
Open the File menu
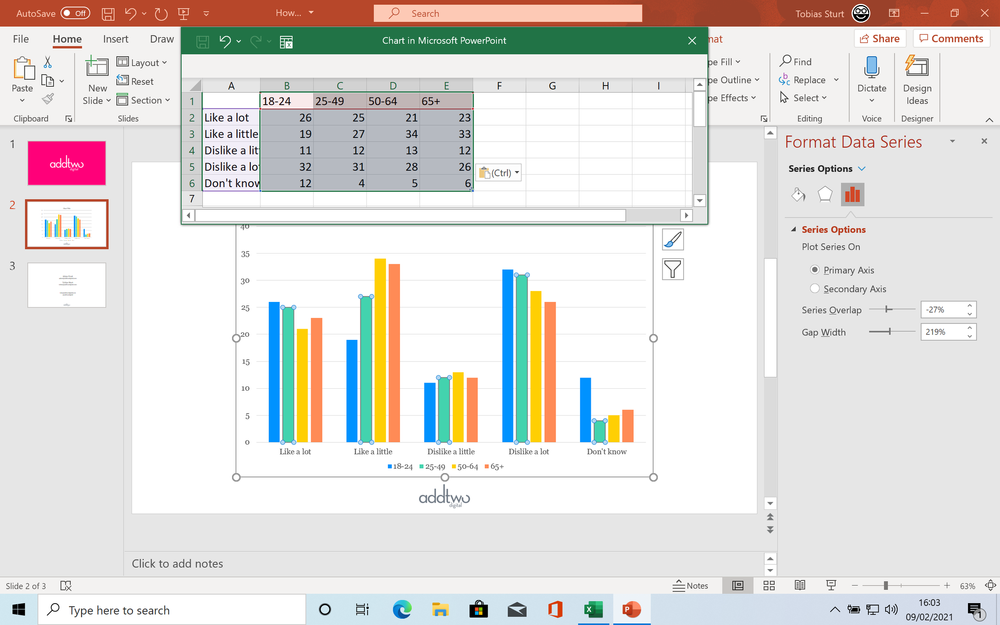pos(20,39)
